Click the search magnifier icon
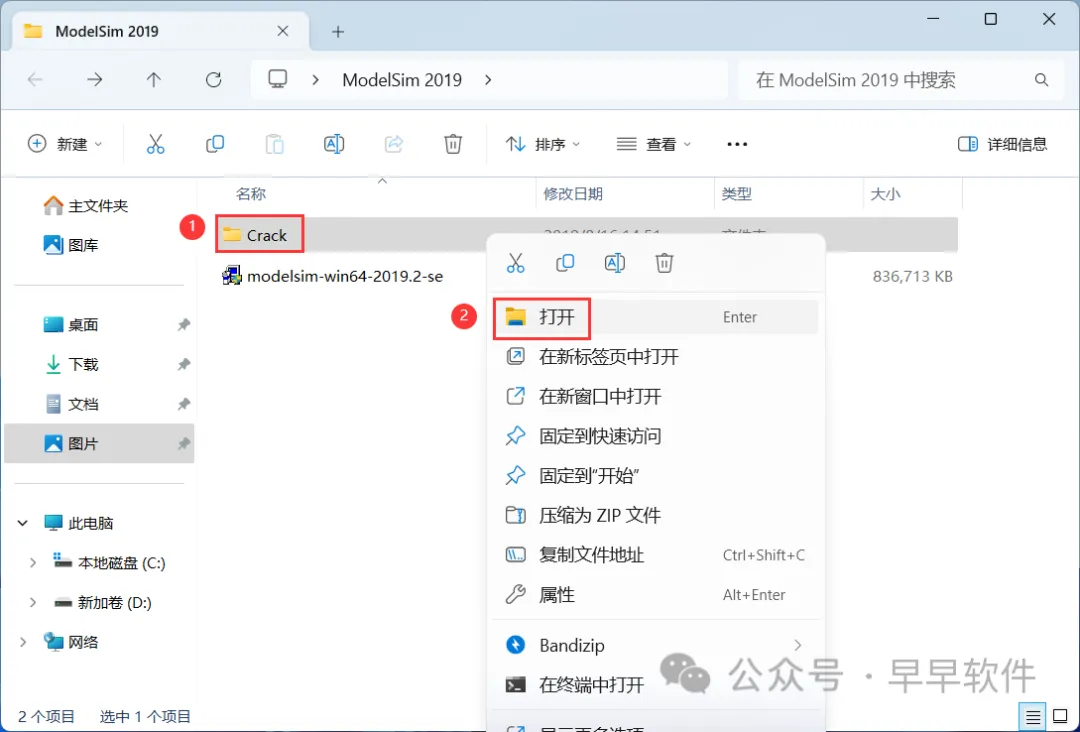The width and height of the screenshot is (1080, 732). click(x=1041, y=80)
